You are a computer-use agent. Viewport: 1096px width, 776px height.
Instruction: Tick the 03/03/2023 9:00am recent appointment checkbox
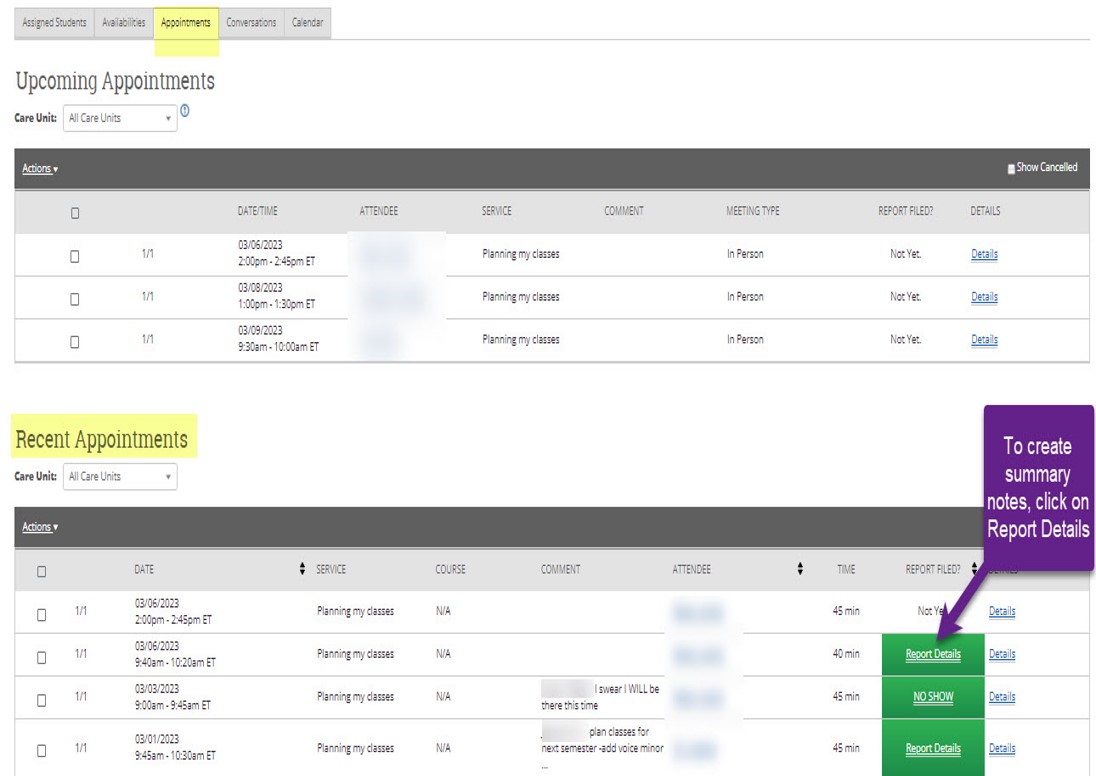pos(41,699)
